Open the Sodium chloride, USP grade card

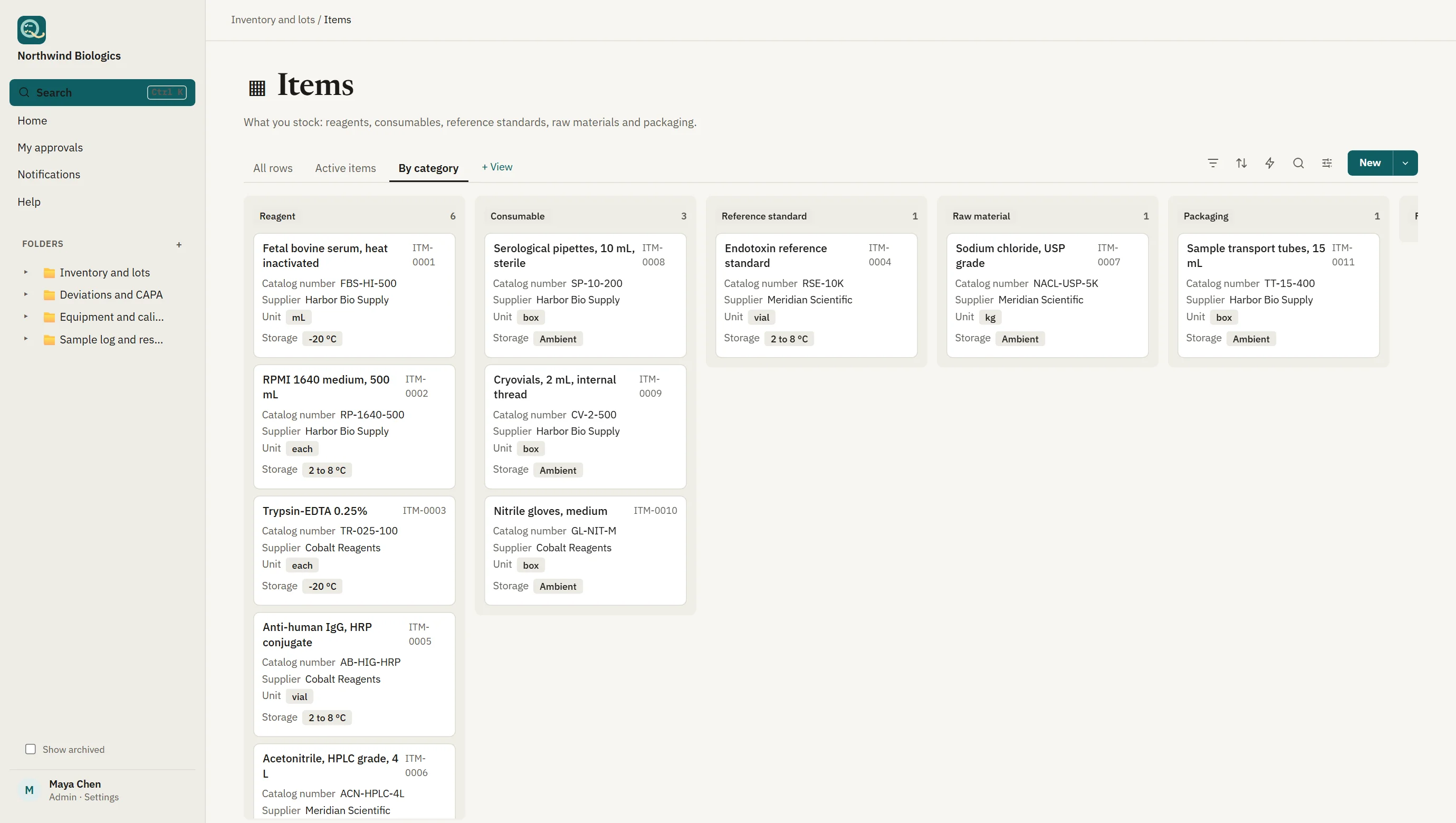tap(1047, 295)
